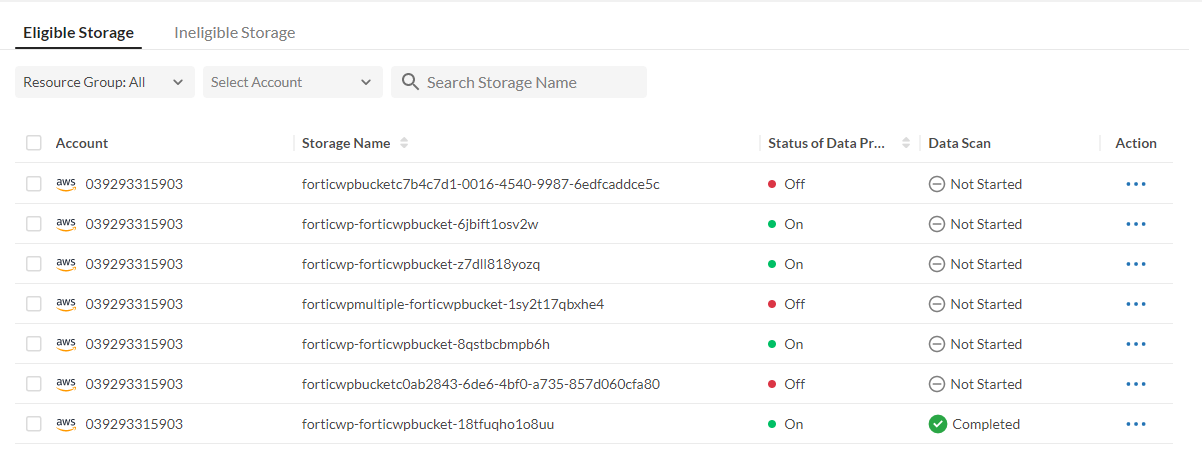Click green Completed check icon

coord(937,424)
